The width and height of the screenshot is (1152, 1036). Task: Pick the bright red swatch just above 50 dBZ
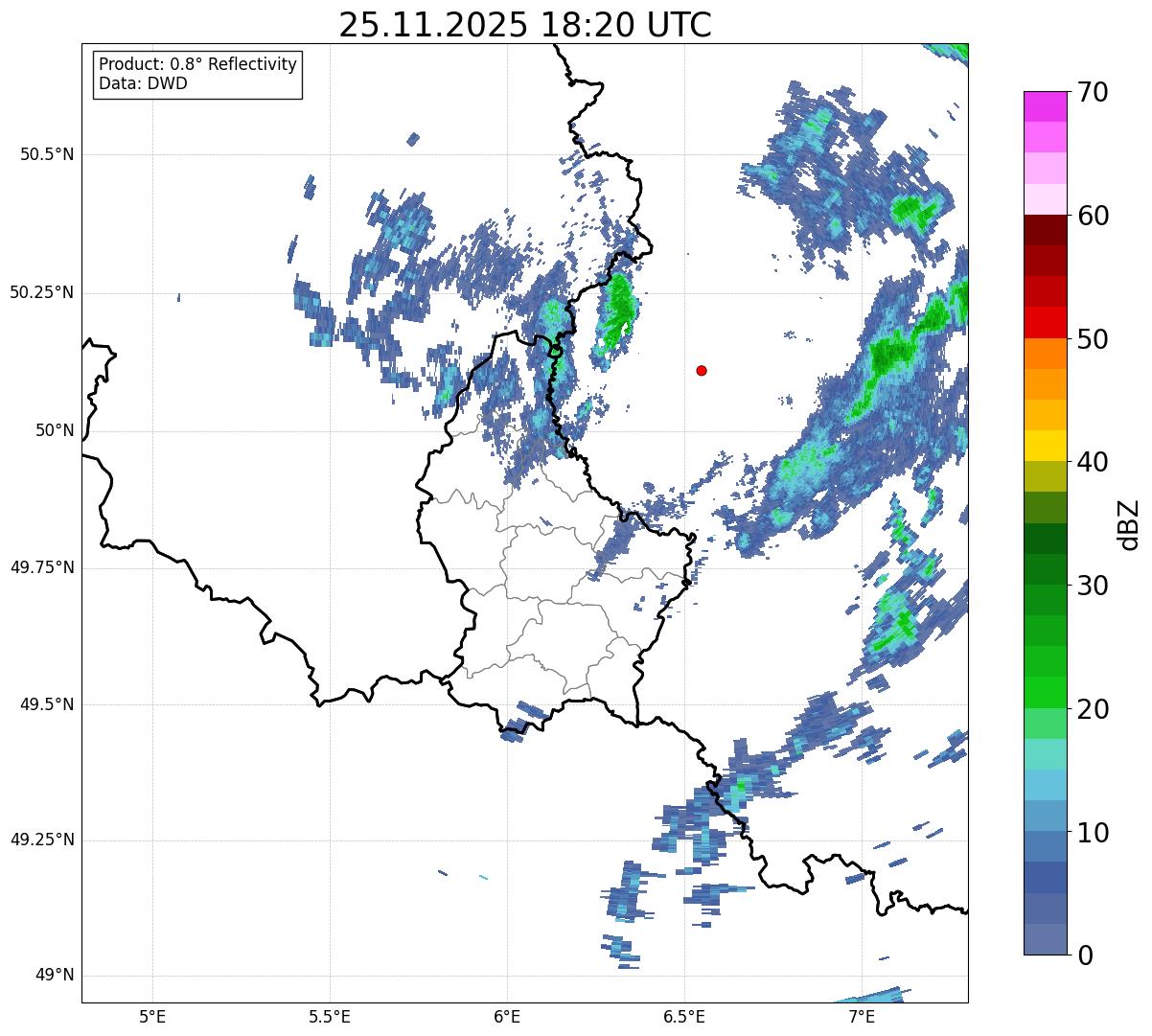[1045, 323]
